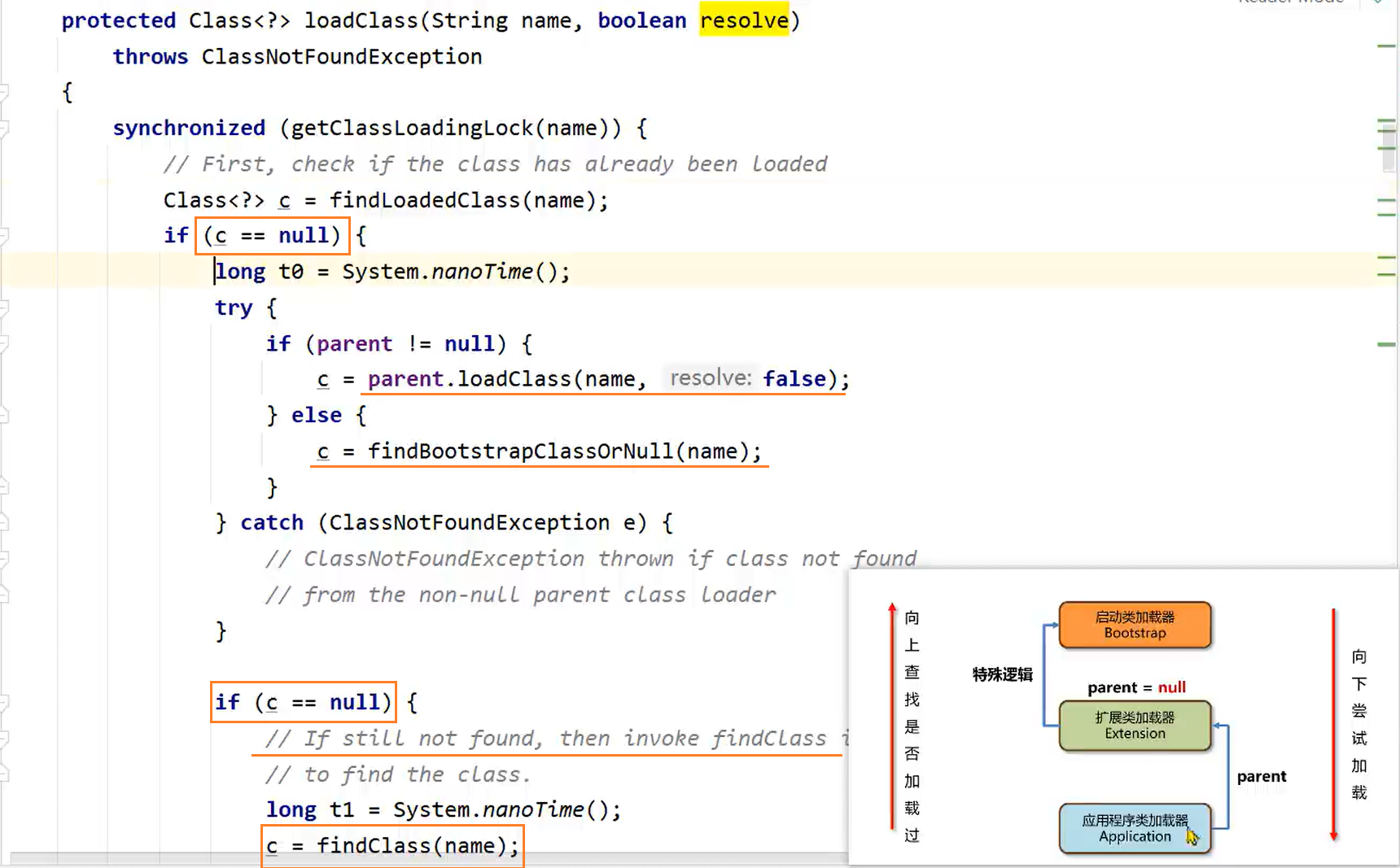1400x868 pixels.
Task: Click the 'First, check if the class' comment
Action: click(495, 164)
